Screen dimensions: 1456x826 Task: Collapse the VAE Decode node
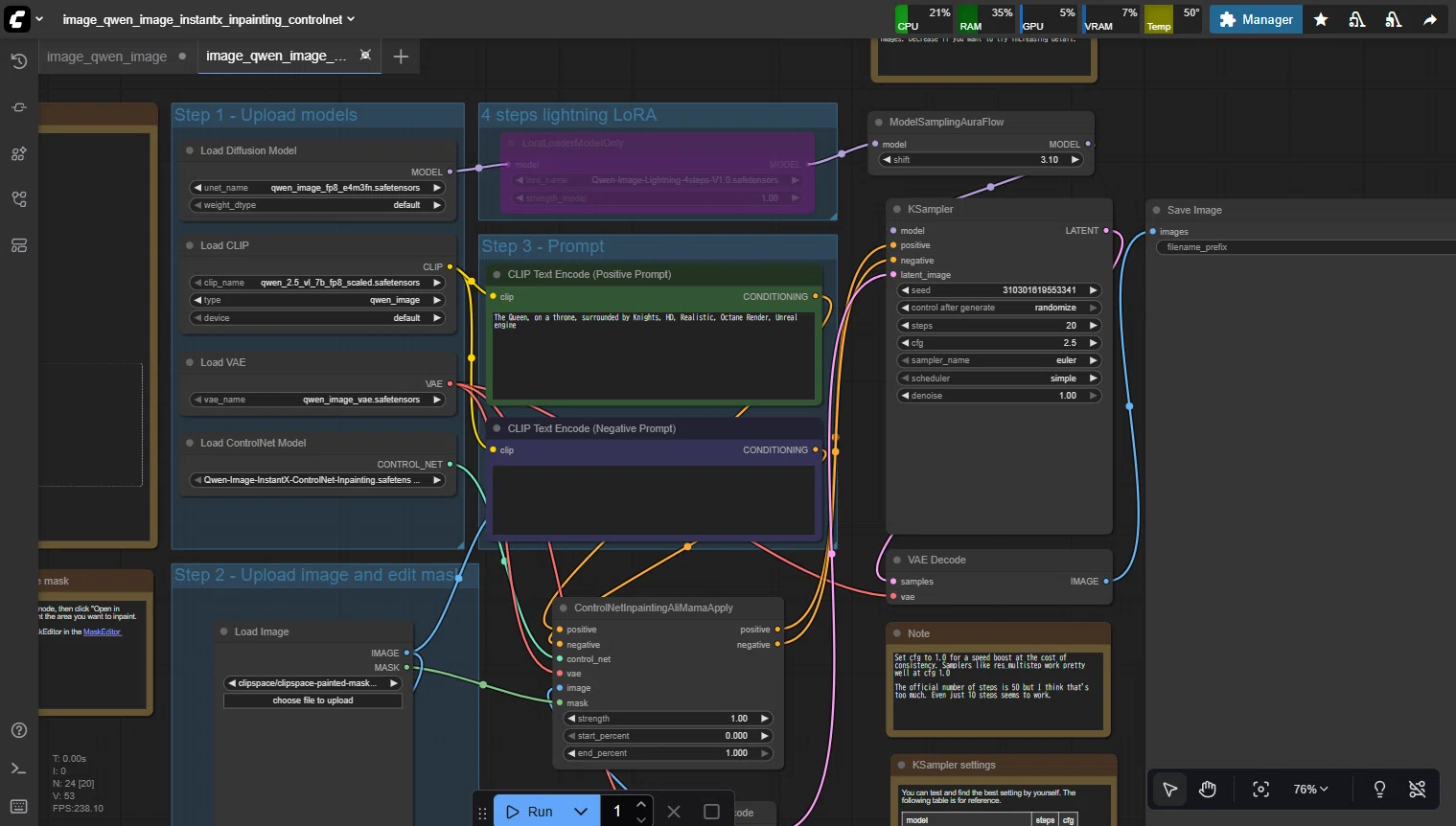[x=897, y=560]
